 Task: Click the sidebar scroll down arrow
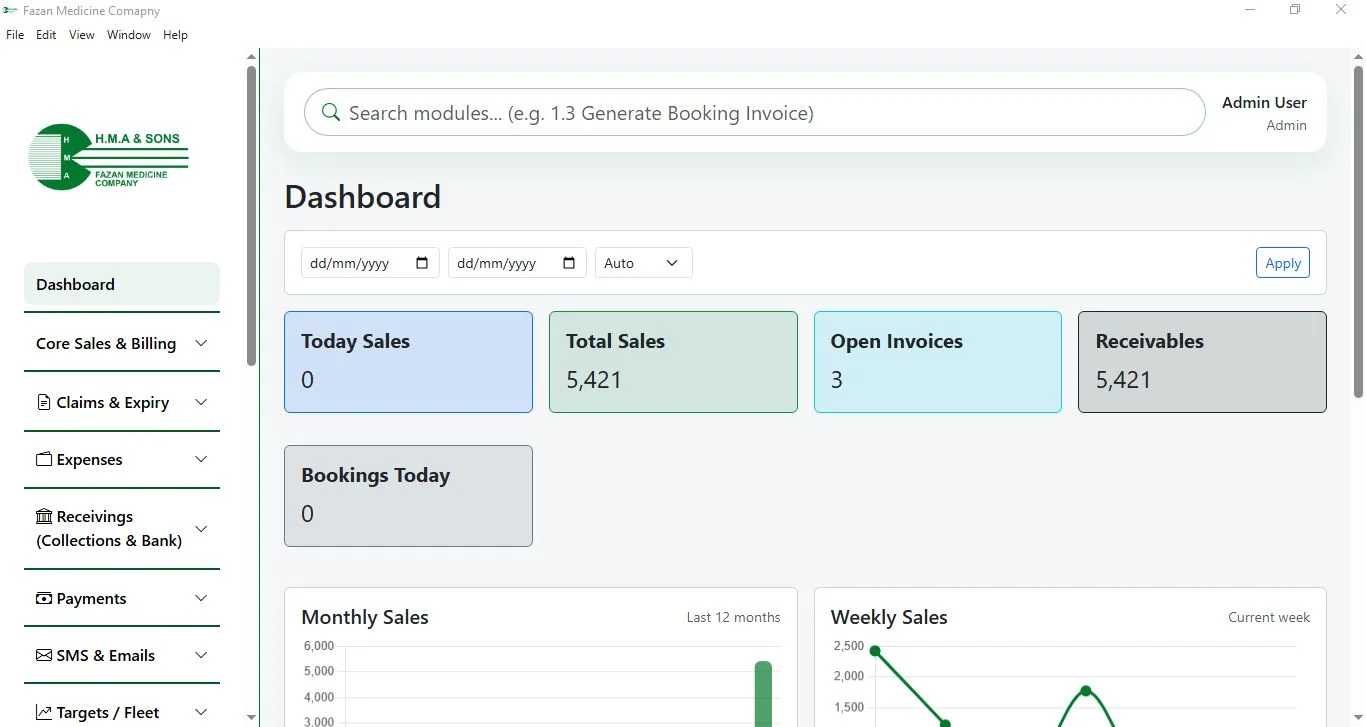tap(252, 718)
